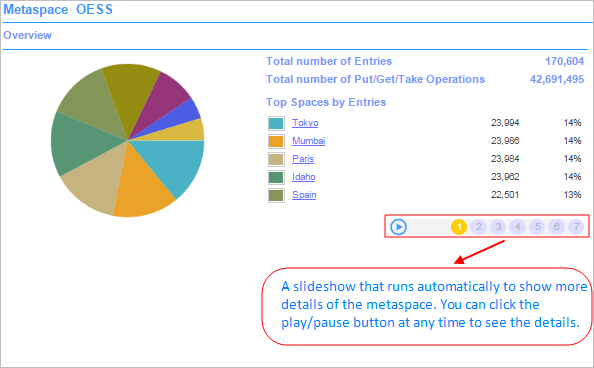Click the Overview section label
Image resolution: width=594 pixels, height=368 pixels.
[27, 35]
